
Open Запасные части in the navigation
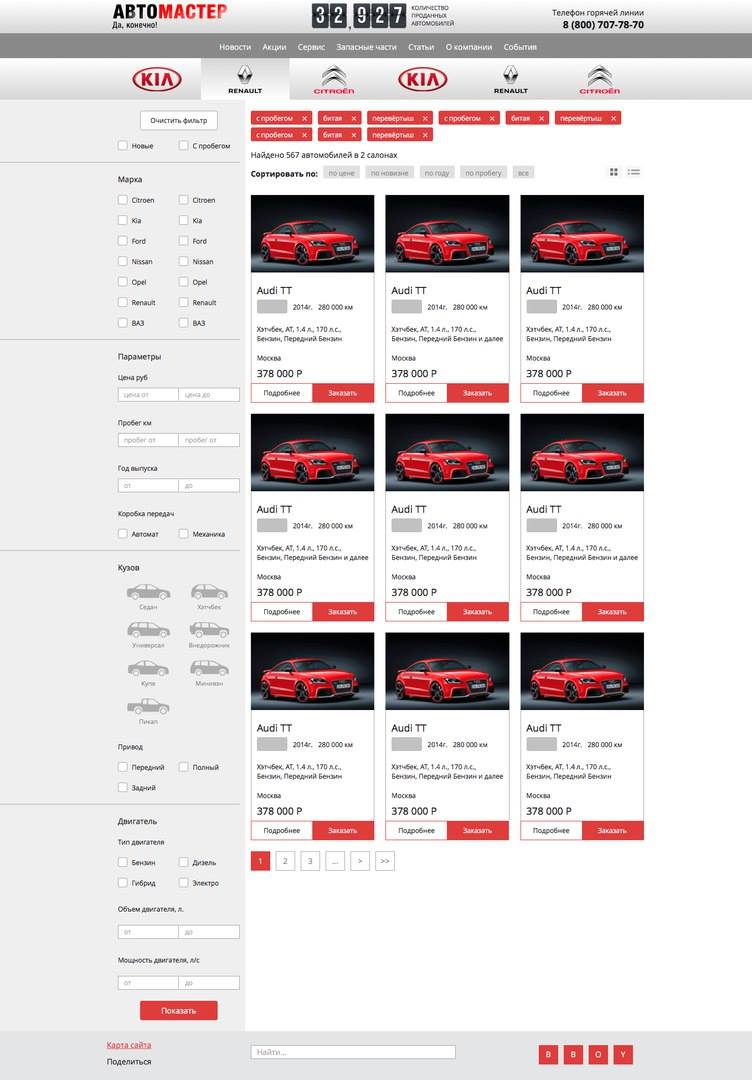coord(366,47)
